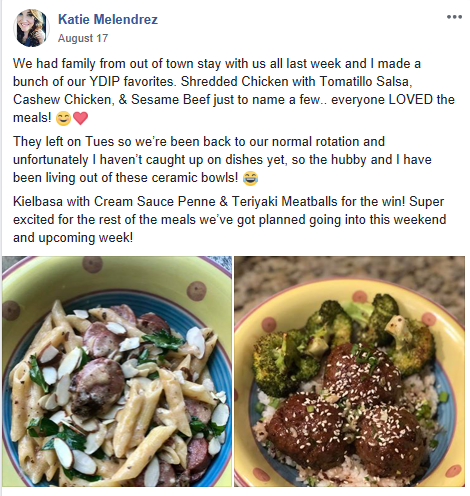Image resolution: width=470 pixels, height=496 pixels.
Task: Open Katie Melendrez's profile name link
Action: (x=108, y=19)
